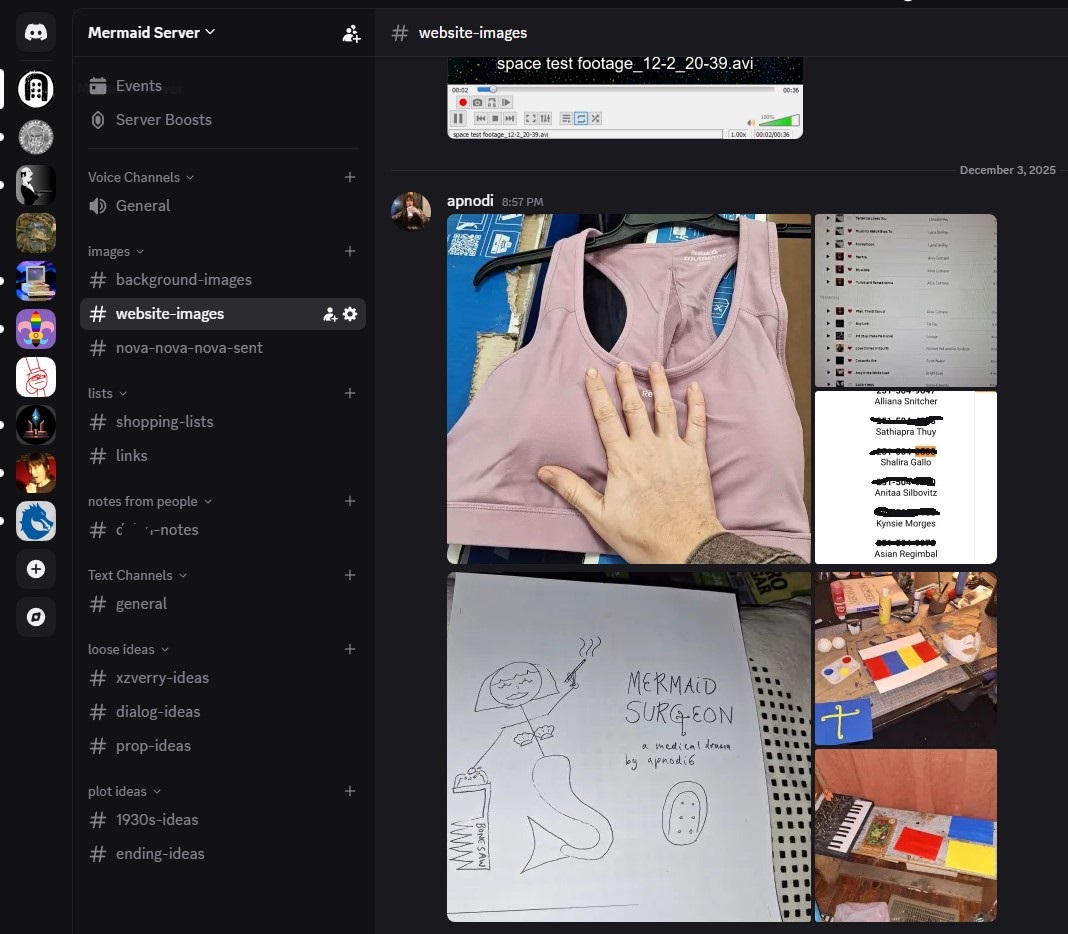The image size is (1068, 934).
Task: Create a channel in Voice Channels category
Action: (x=350, y=177)
